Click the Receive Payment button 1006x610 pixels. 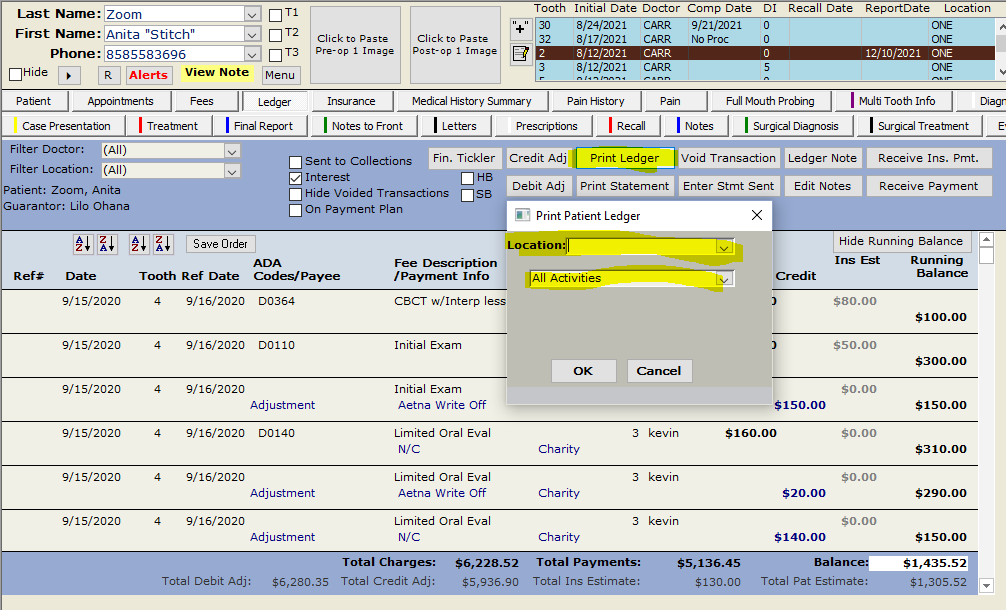pos(928,186)
